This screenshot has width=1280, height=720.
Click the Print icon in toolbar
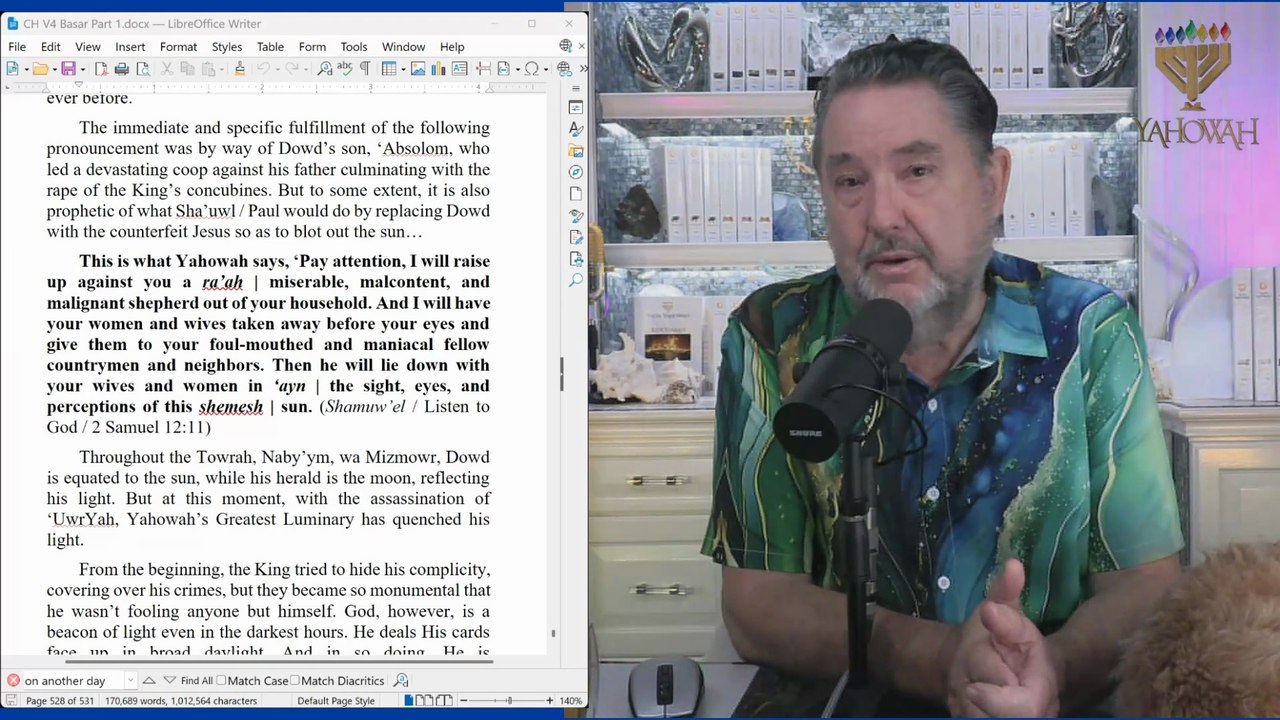(121, 69)
